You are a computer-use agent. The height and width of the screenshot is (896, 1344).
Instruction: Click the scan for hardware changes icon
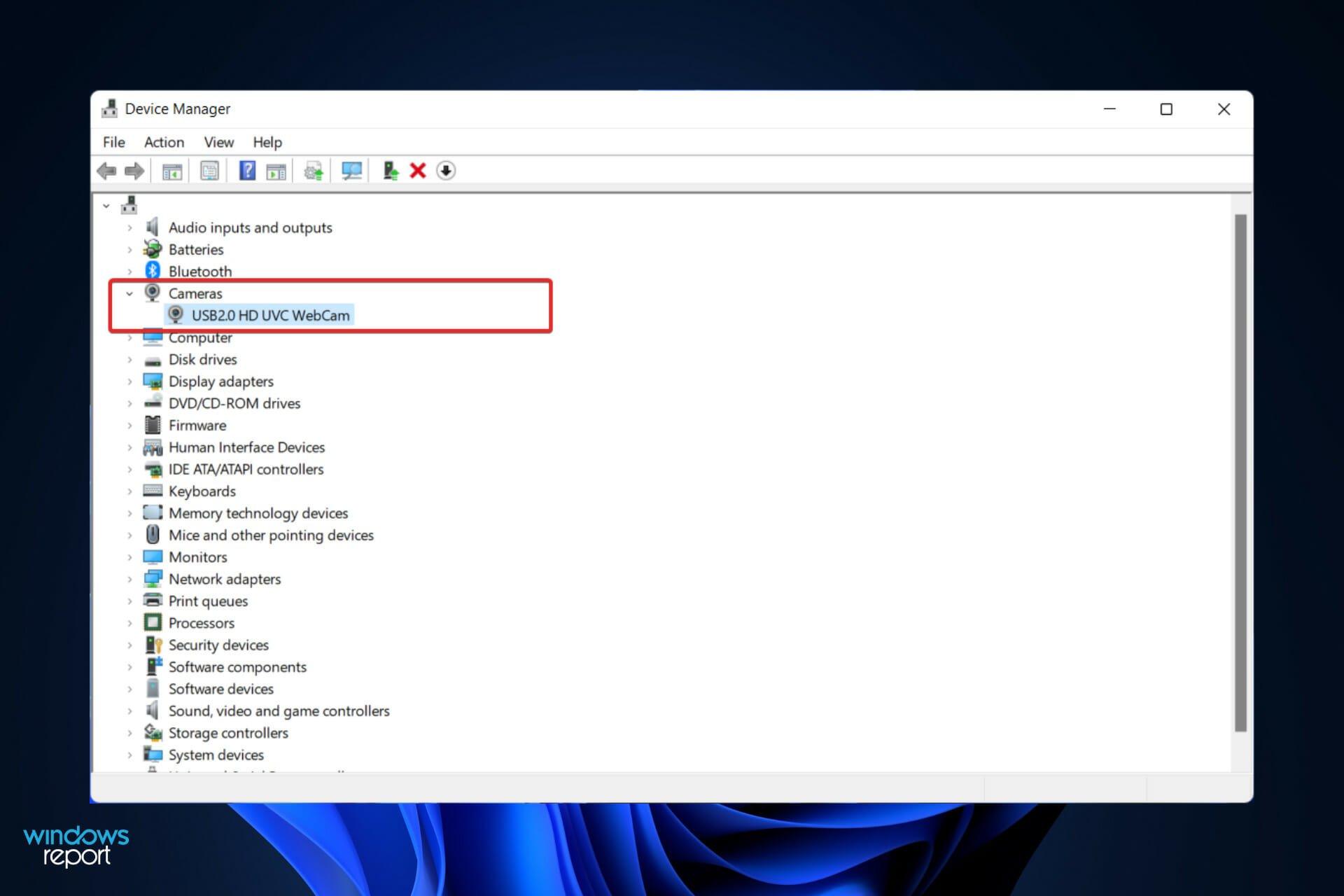click(x=352, y=170)
